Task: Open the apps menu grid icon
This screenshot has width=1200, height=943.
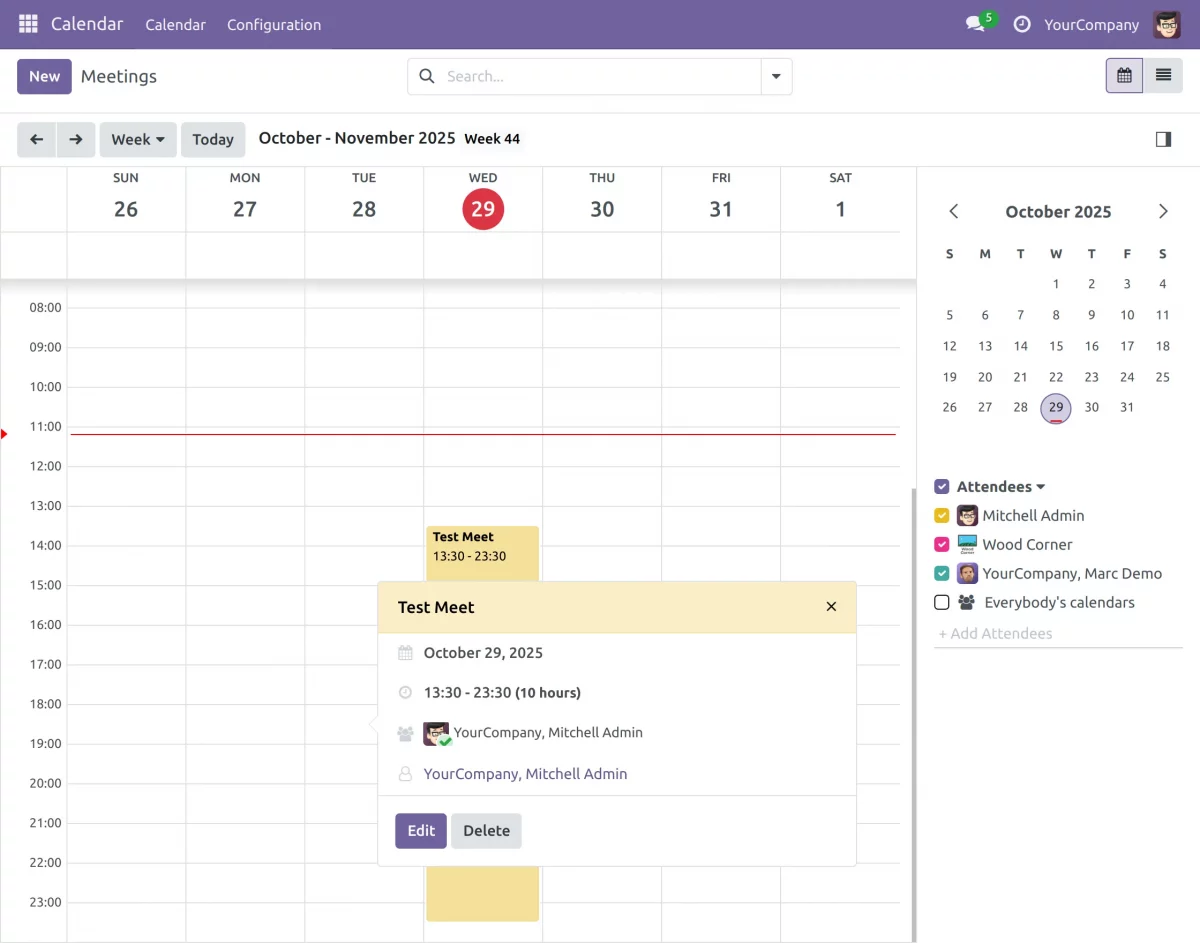Action: [x=27, y=24]
